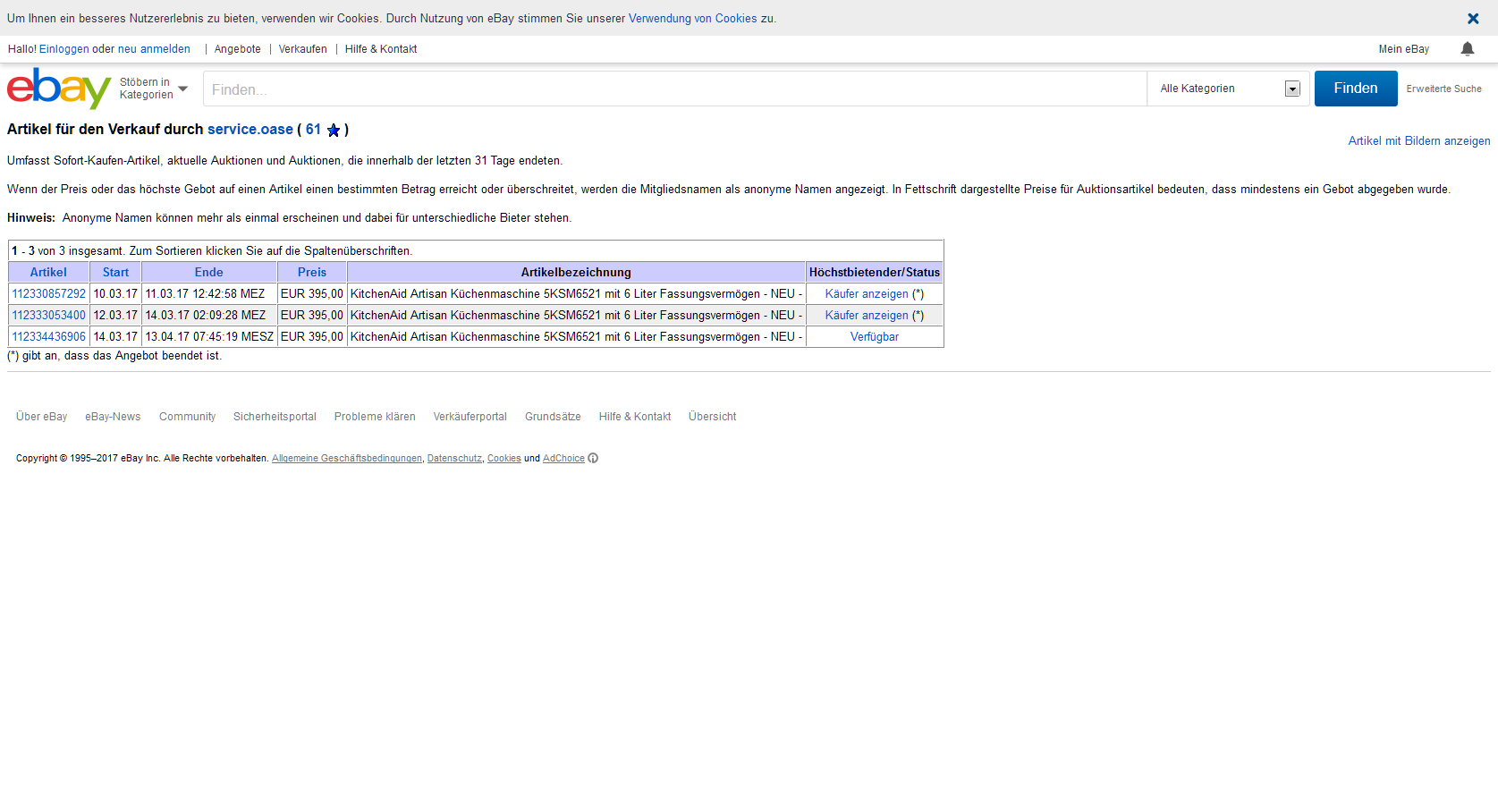Image resolution: width=1498 pixels, height=812 pixels.
Task: Sort table by Ende column header
Action: [208, 273]
